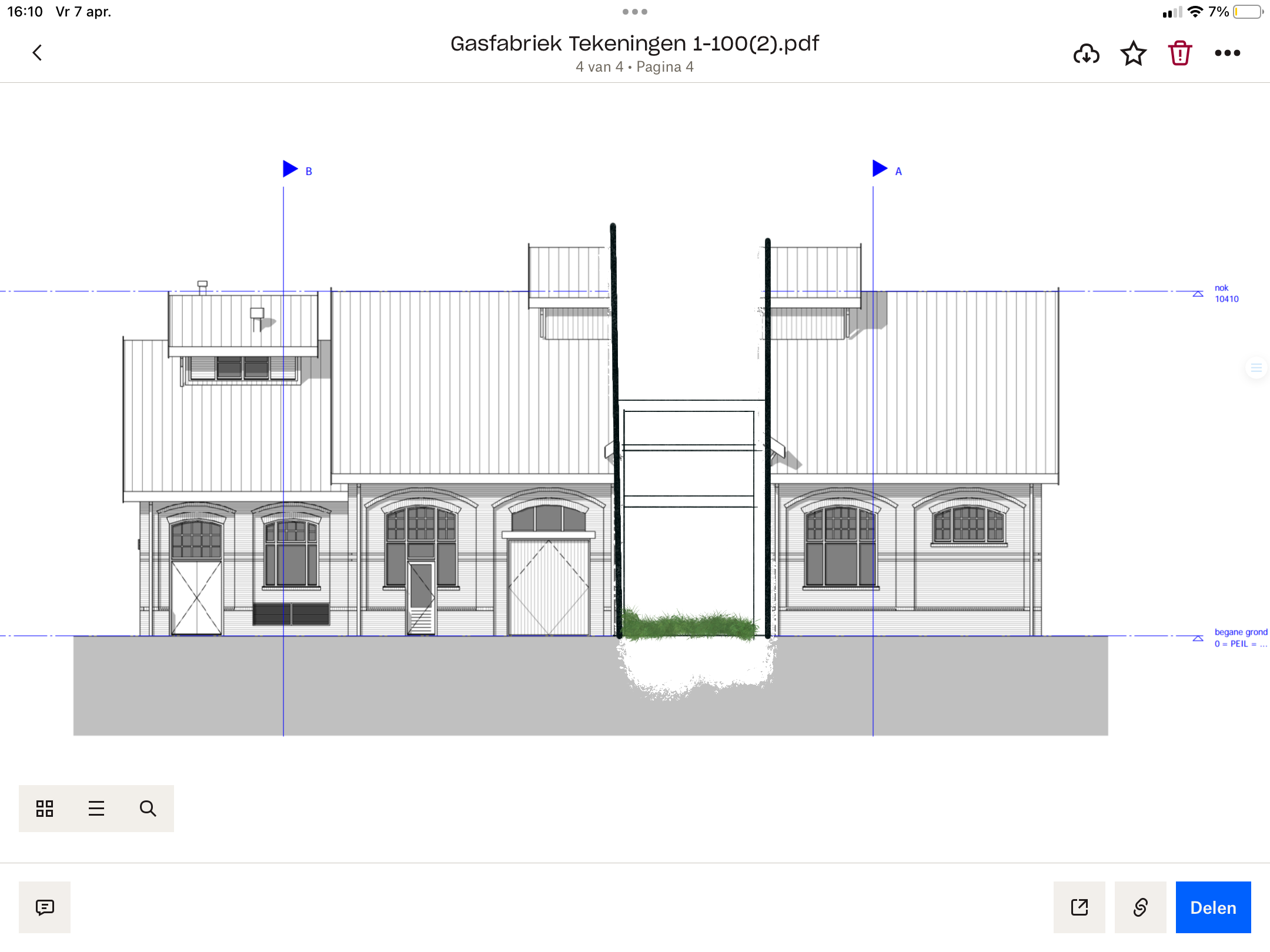Search within the PDF document

[148, 809]
